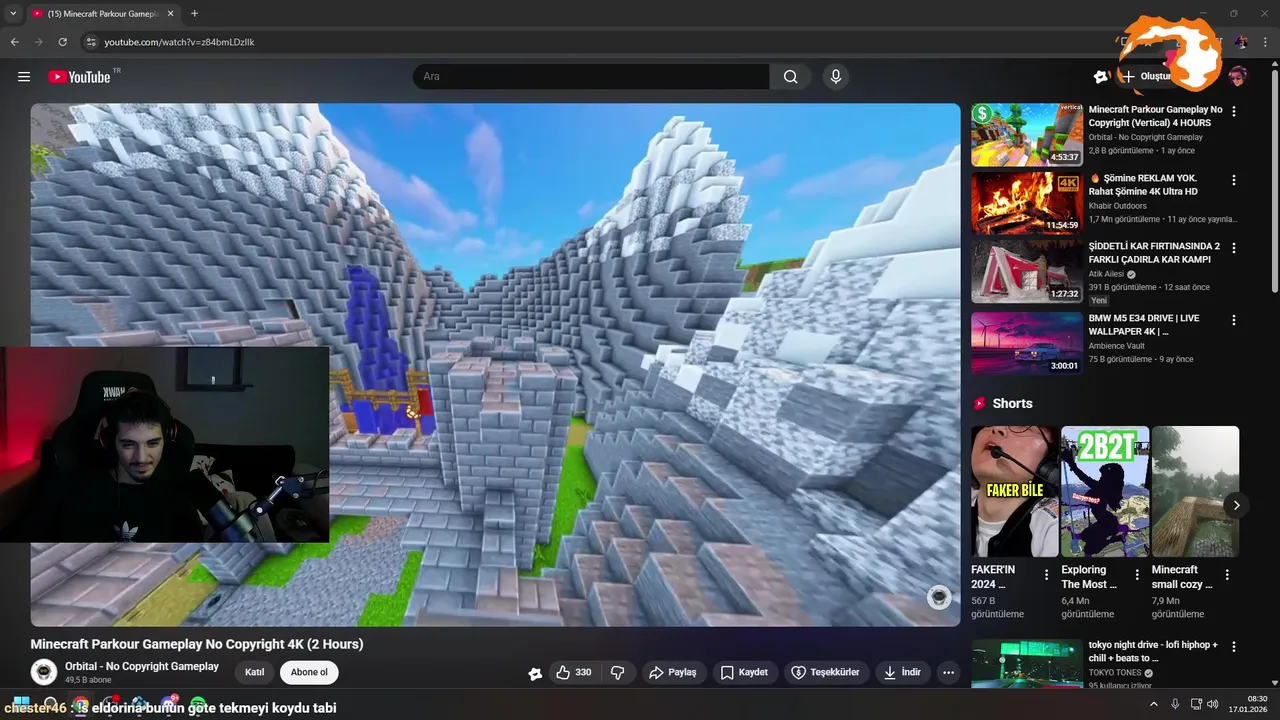Open Minecraft Parkour Vertical 4 HOURS thumbnail
Screen dimensions: 1280x720
click(x=1027, y=135)
